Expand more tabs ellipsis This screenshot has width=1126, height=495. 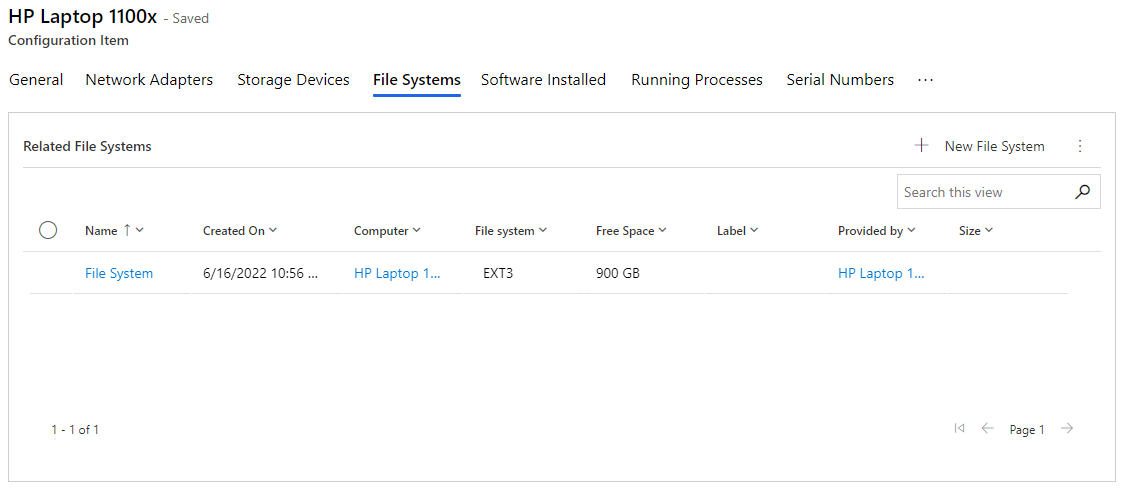pos(926,80)
